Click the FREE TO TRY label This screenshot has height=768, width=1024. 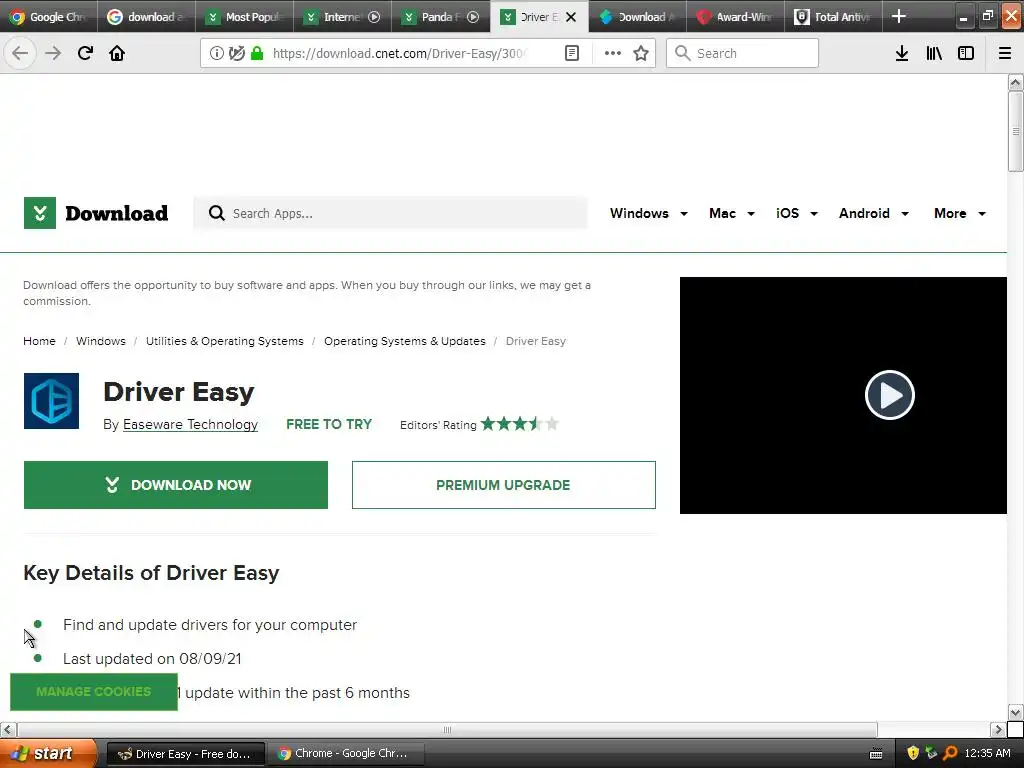point(328,424)
